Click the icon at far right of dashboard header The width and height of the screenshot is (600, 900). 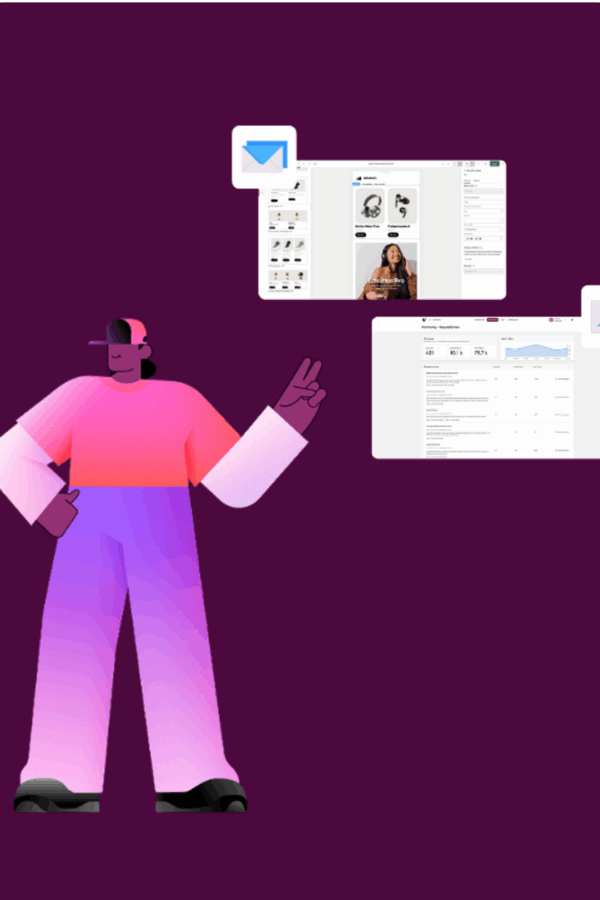coord(572,320)
